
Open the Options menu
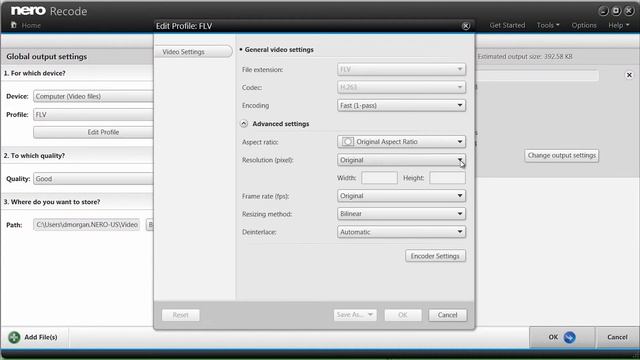[x=584, y=25]
